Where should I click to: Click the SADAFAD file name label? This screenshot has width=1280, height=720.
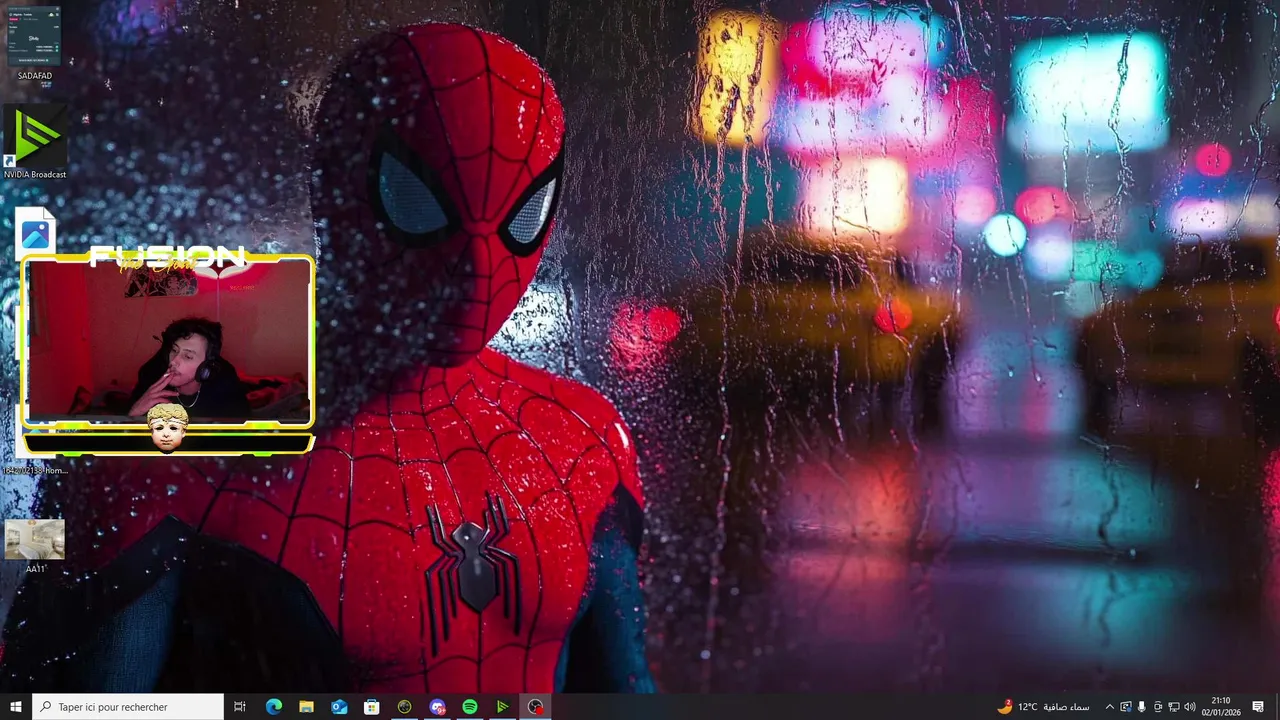pos(35,76)
